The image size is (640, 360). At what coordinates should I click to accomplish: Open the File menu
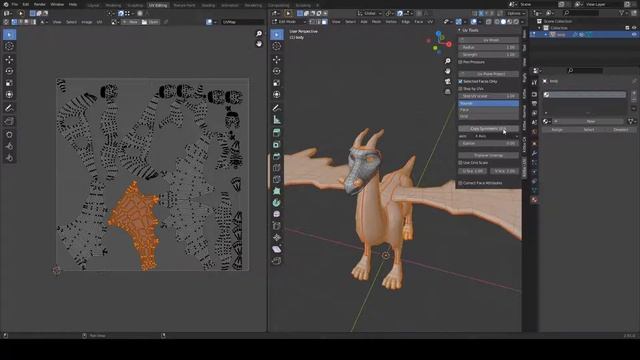15,4
